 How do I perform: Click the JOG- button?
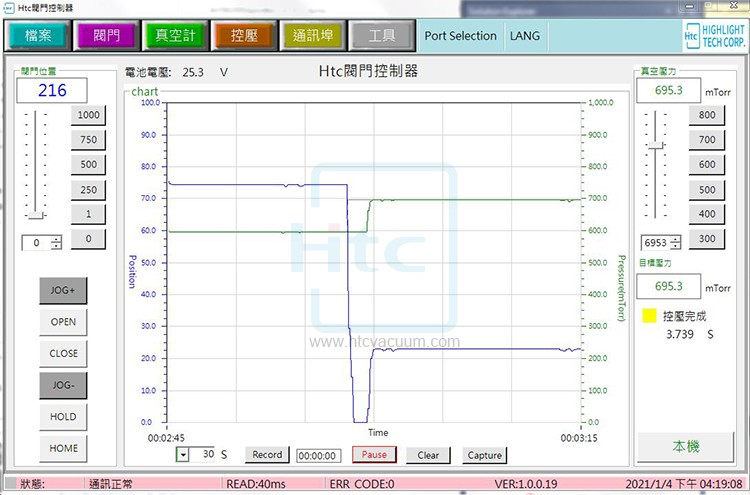(63, 385)
